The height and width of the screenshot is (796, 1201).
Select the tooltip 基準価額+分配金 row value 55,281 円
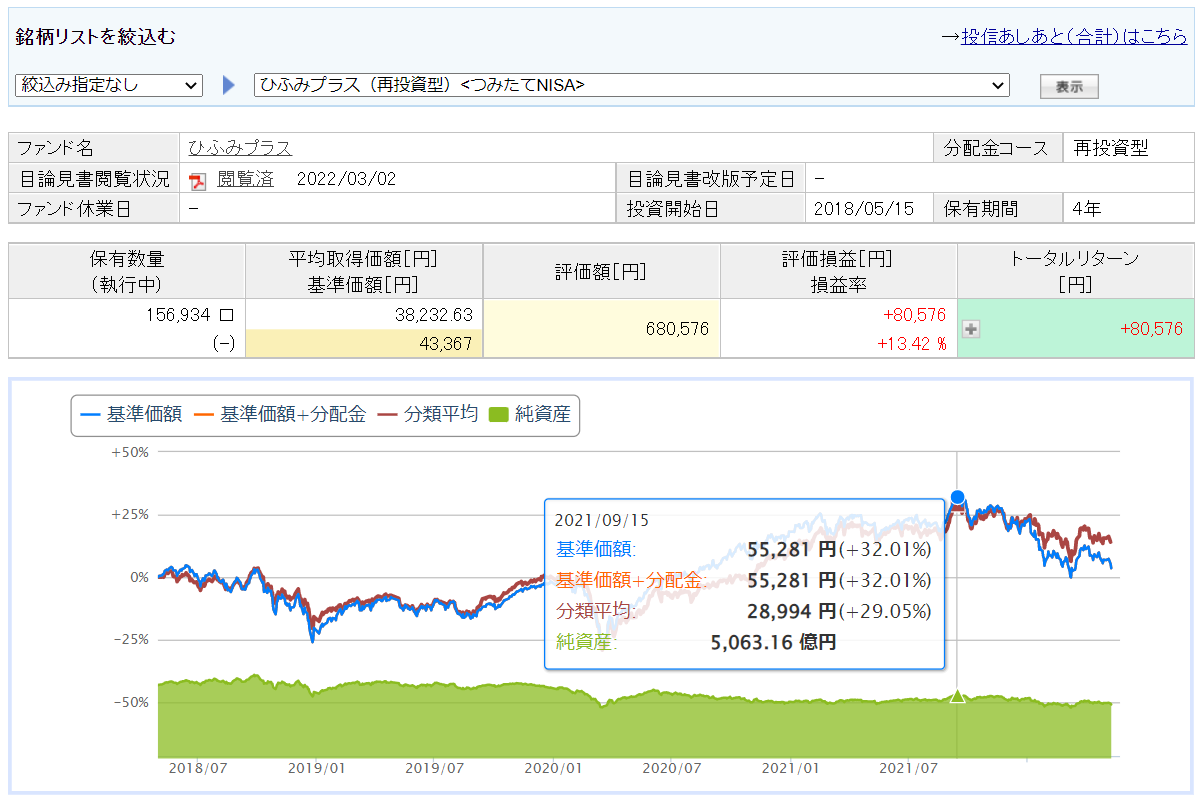pyautogui.click(x=792, y=580)
